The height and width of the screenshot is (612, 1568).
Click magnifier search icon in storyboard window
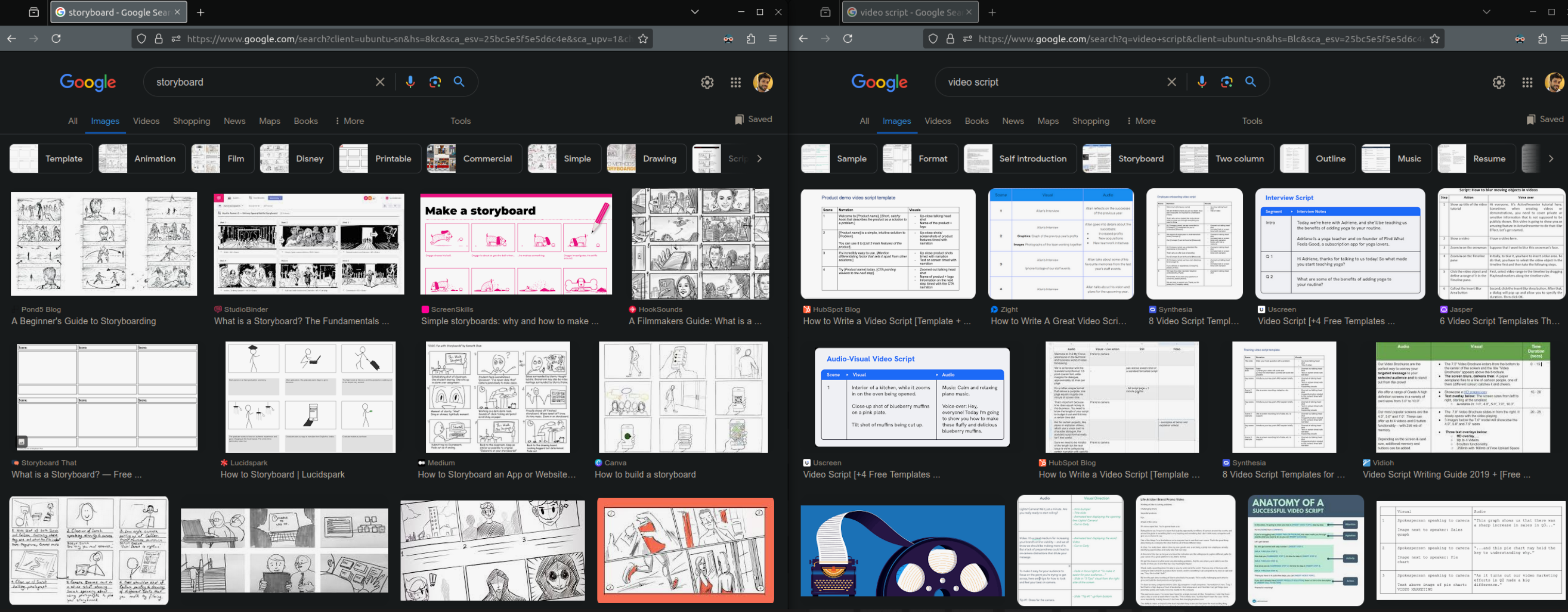[459, 81]
